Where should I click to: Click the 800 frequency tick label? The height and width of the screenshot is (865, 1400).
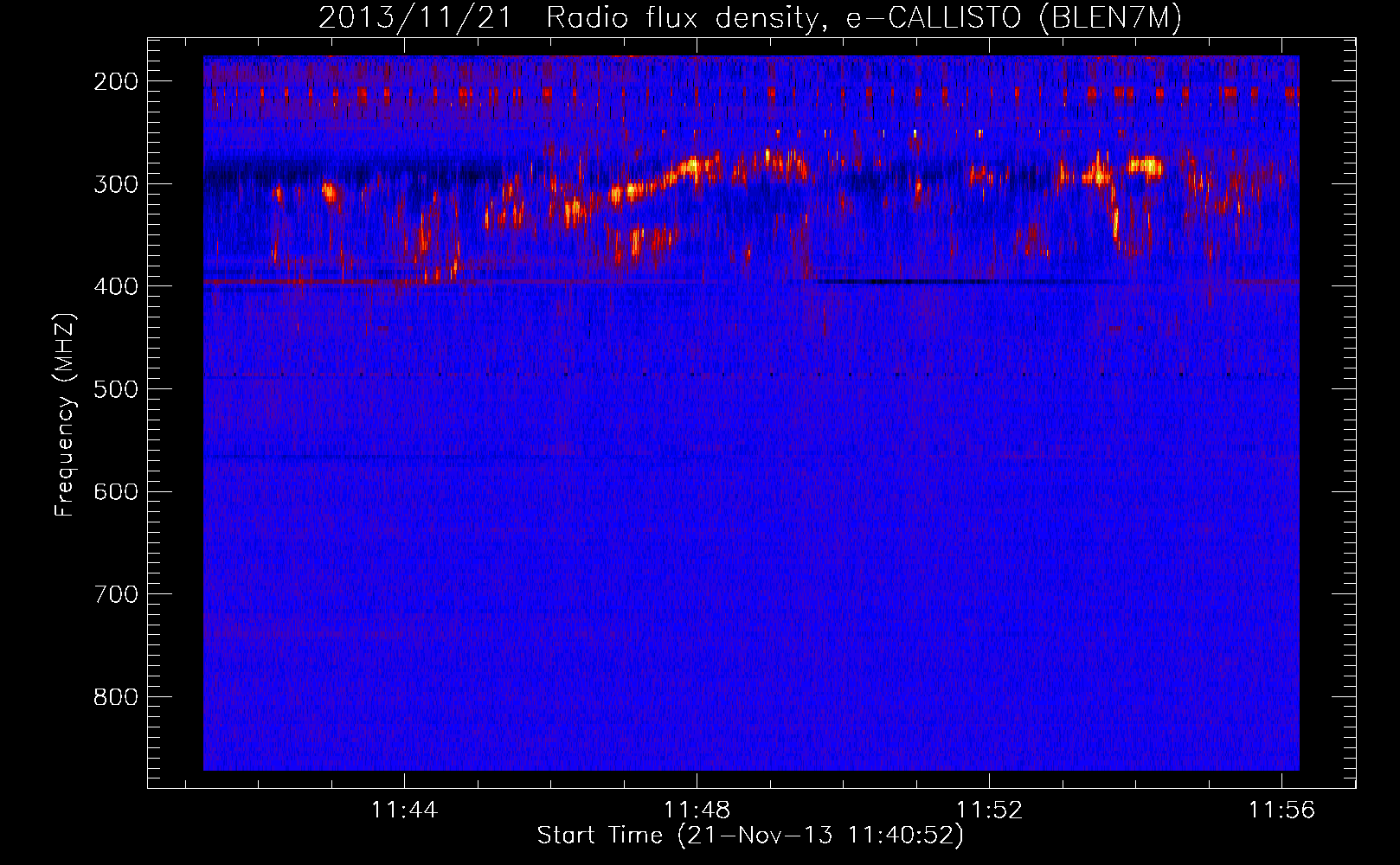click(x=116, y=697)
